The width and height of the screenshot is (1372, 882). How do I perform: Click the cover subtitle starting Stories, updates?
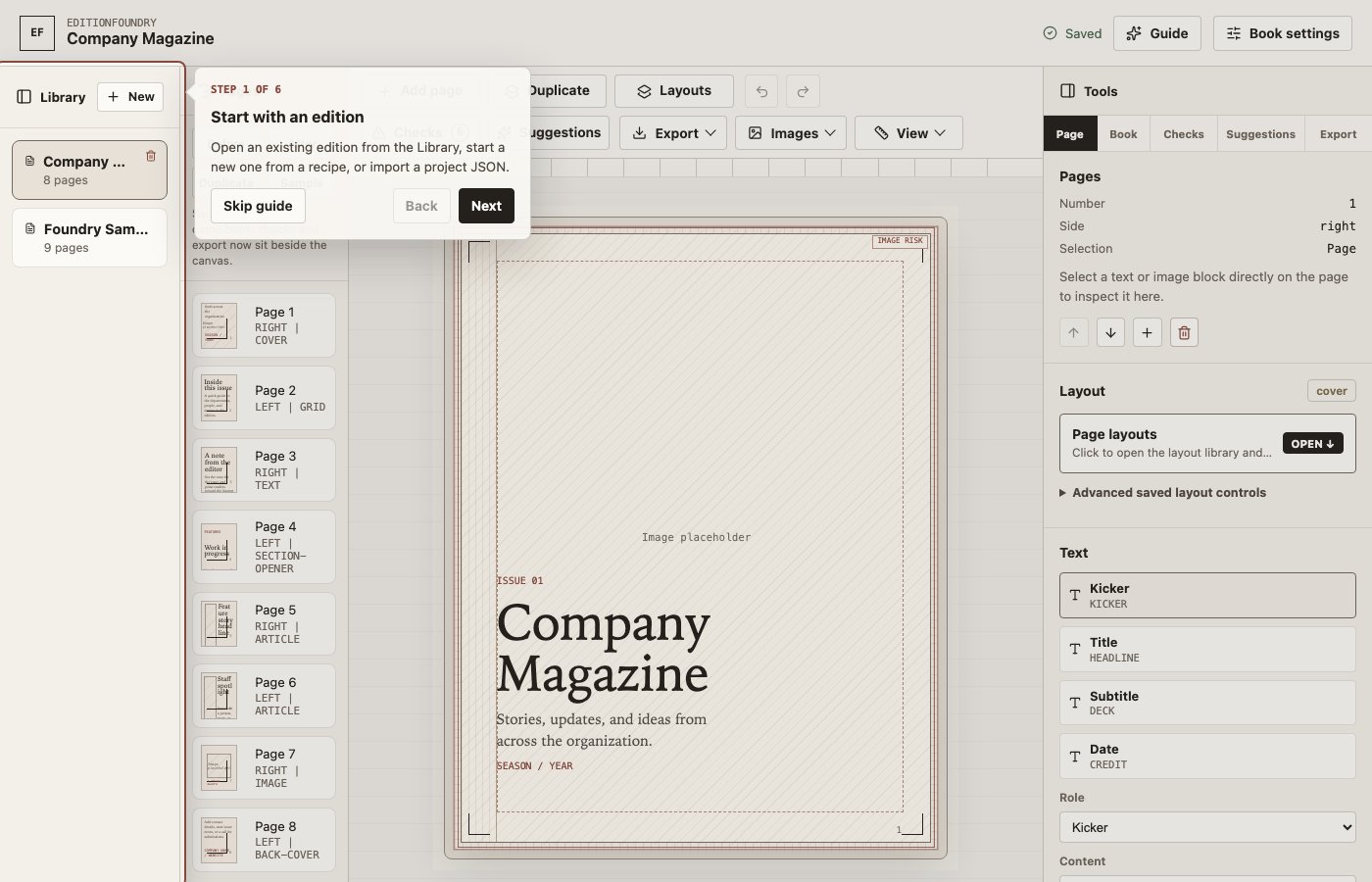point(602,730)
